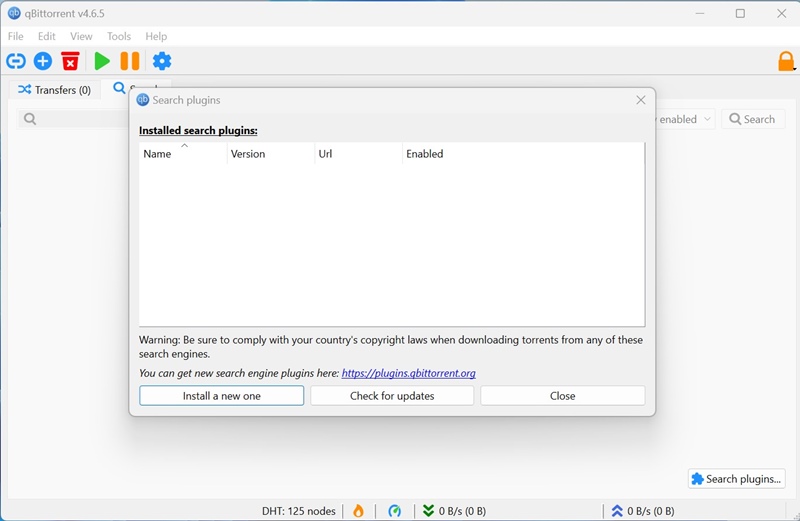
Task: Click the blue upload speed arrow icon
Action: [617, 511]
